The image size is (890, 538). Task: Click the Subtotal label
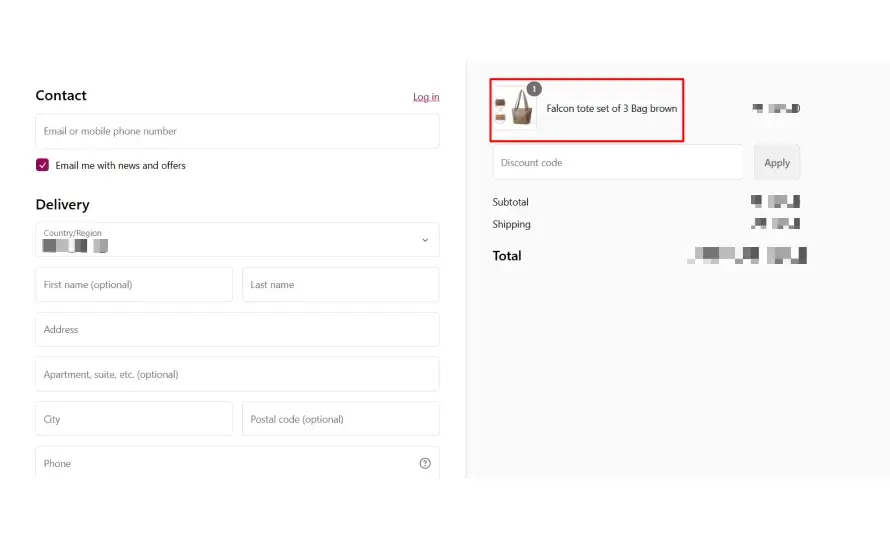click(510, 202)
